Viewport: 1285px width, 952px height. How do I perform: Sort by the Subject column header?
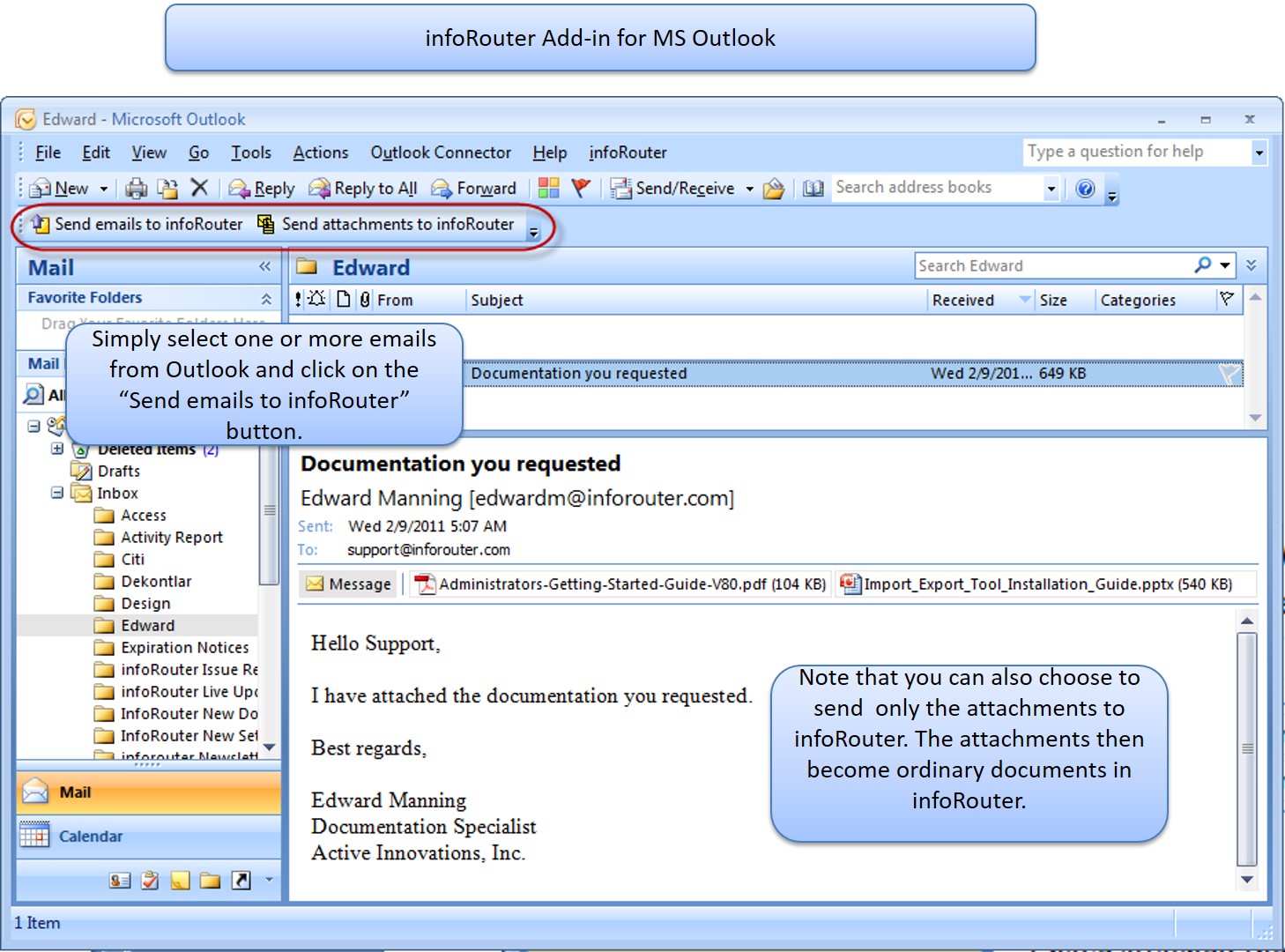(696, 300)
